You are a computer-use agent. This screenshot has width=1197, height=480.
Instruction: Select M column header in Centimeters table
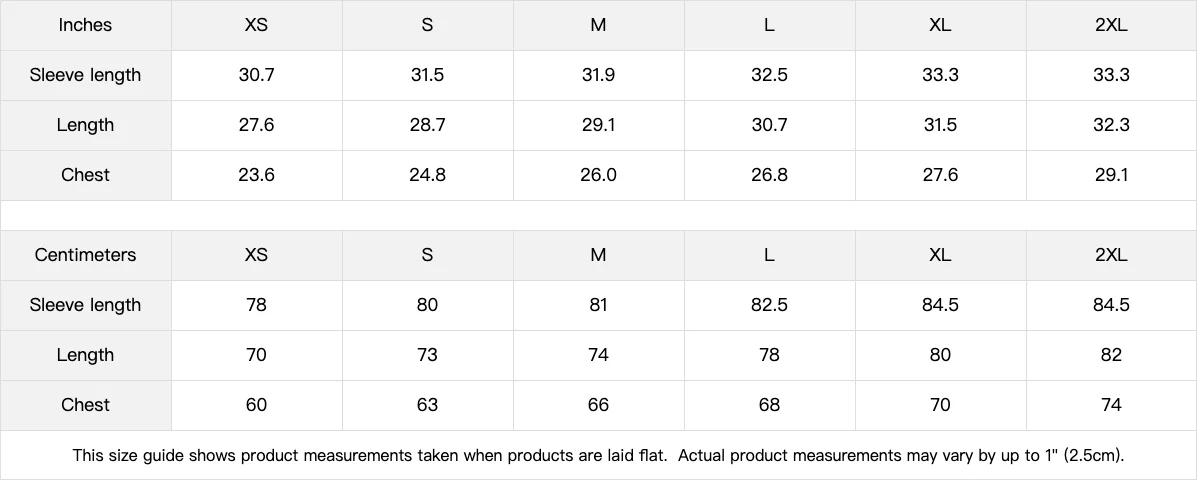coord(598,255)
